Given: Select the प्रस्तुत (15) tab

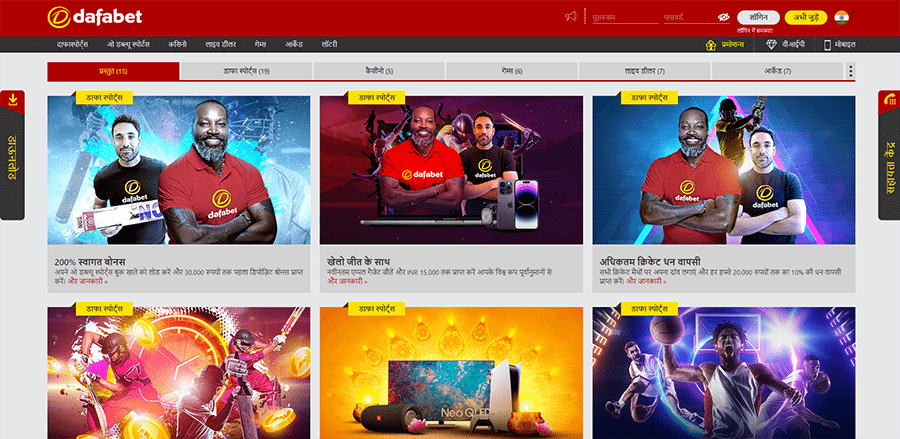Looking at the screenshot, I should point(113,71).
